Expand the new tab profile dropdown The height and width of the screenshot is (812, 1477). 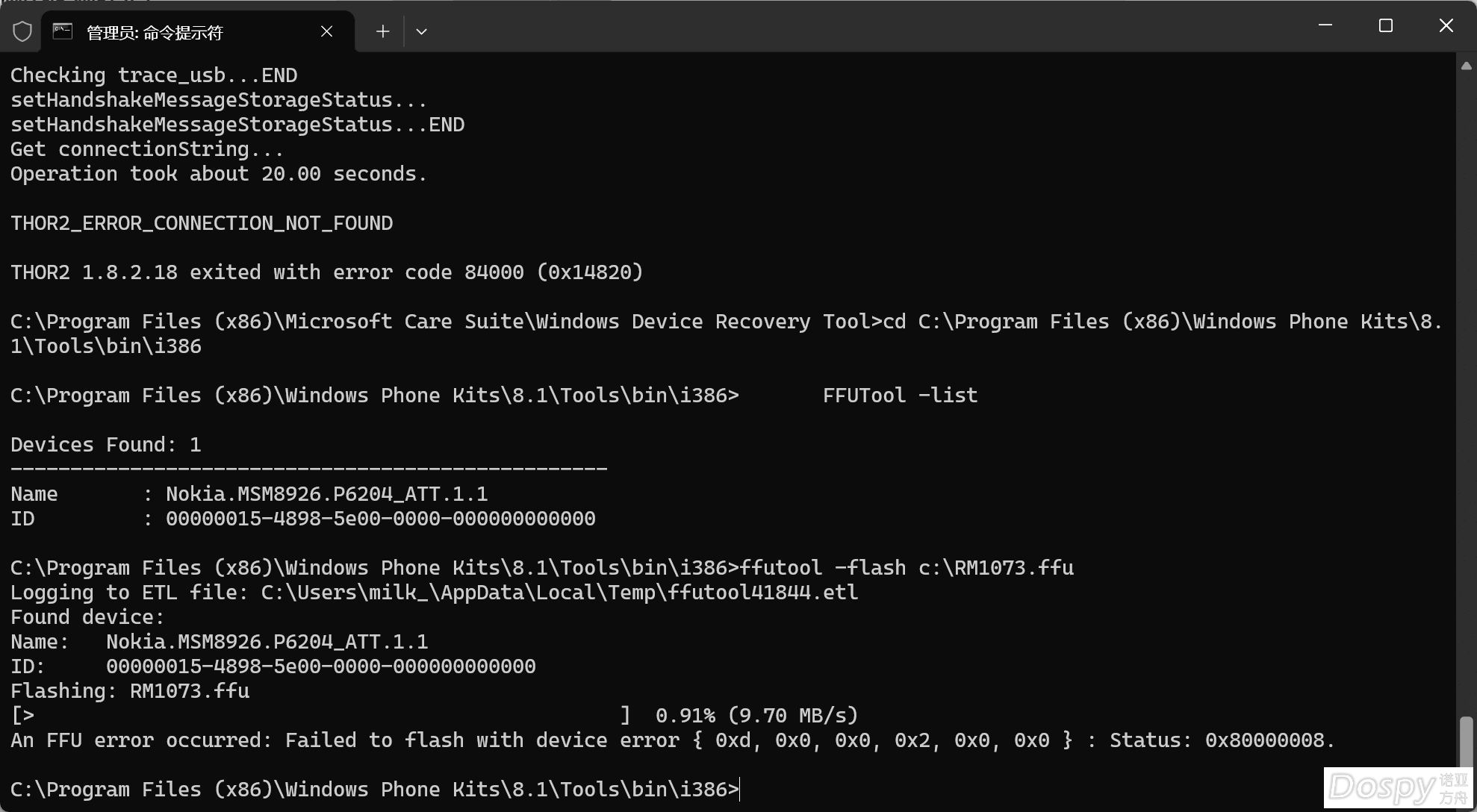421,31
